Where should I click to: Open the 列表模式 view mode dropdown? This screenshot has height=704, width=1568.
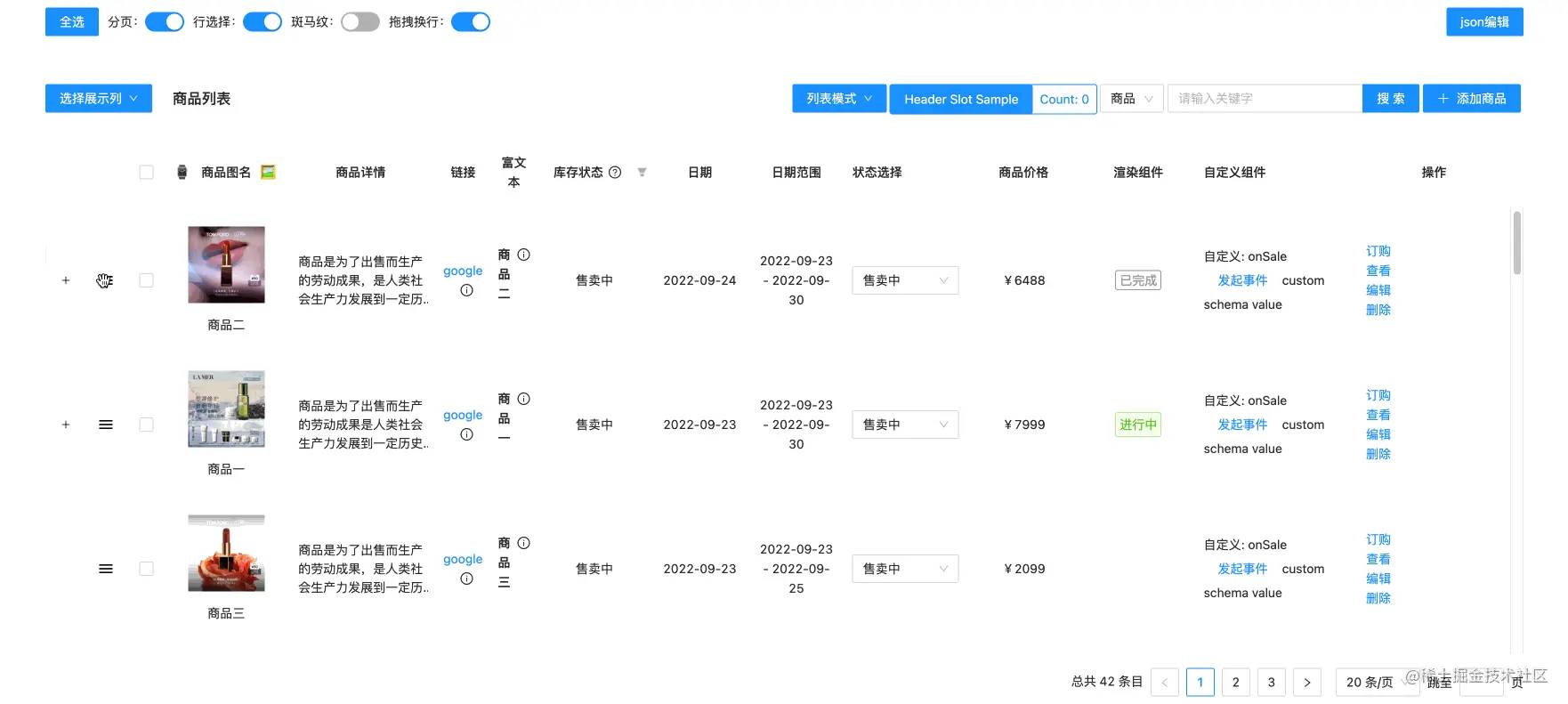coord(839,99)
